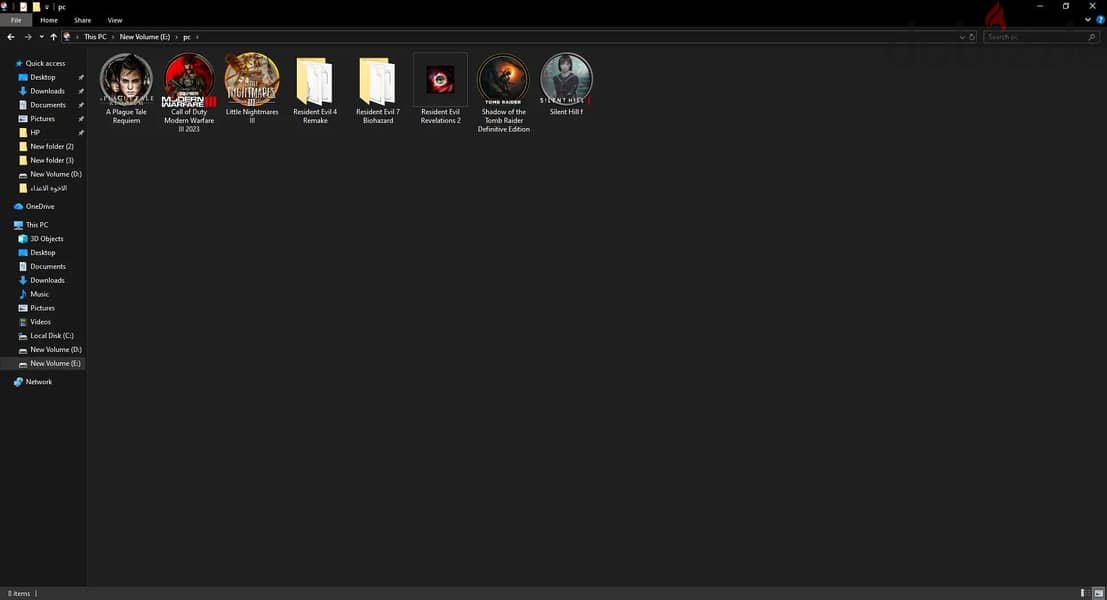Image resolution: width=1107 pixels, height=600 pixels.
Task: Open the Share ribbon tab
Action: pos(83,20)
